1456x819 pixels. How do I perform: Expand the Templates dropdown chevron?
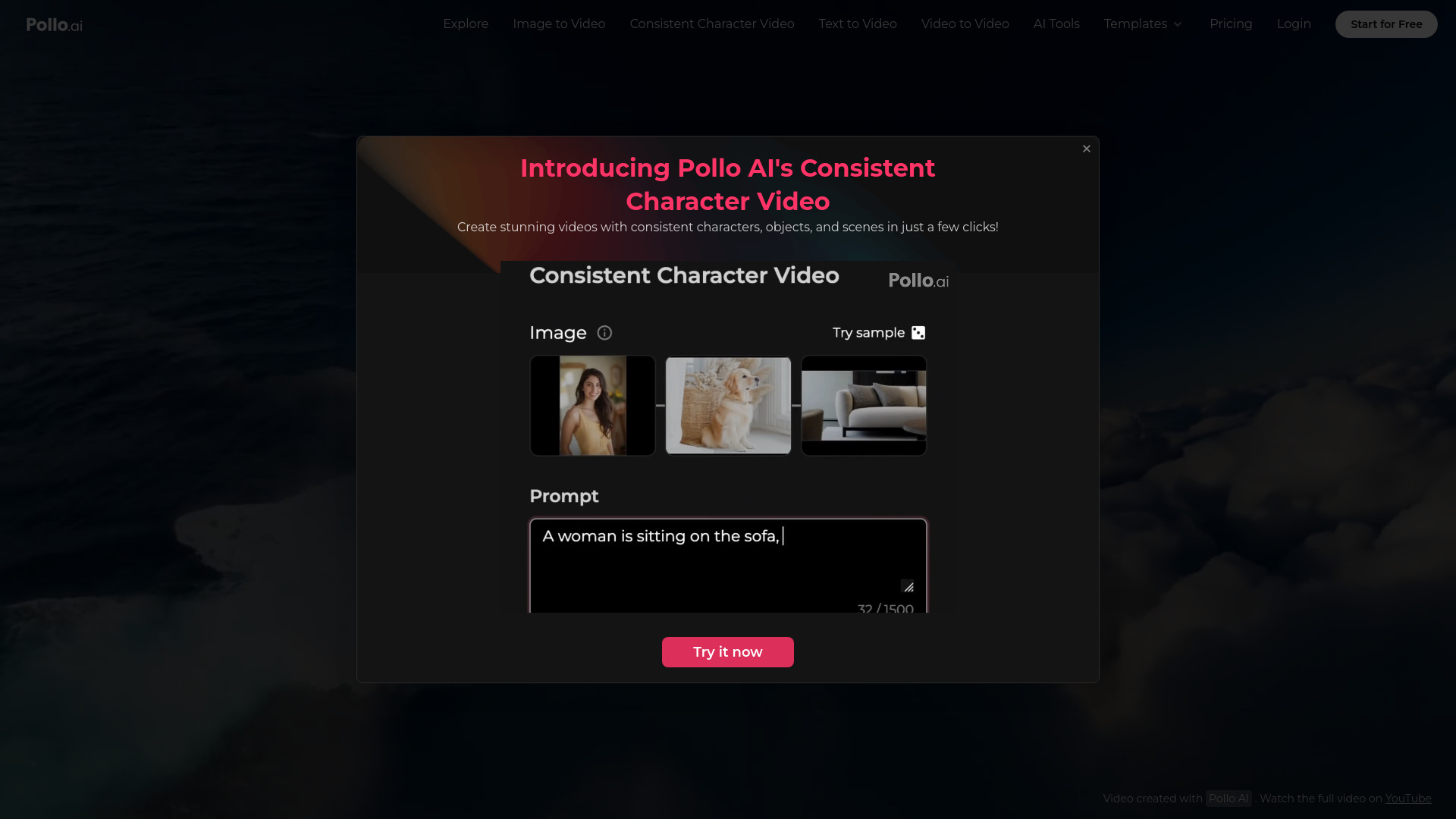(x=1178, y=24)
